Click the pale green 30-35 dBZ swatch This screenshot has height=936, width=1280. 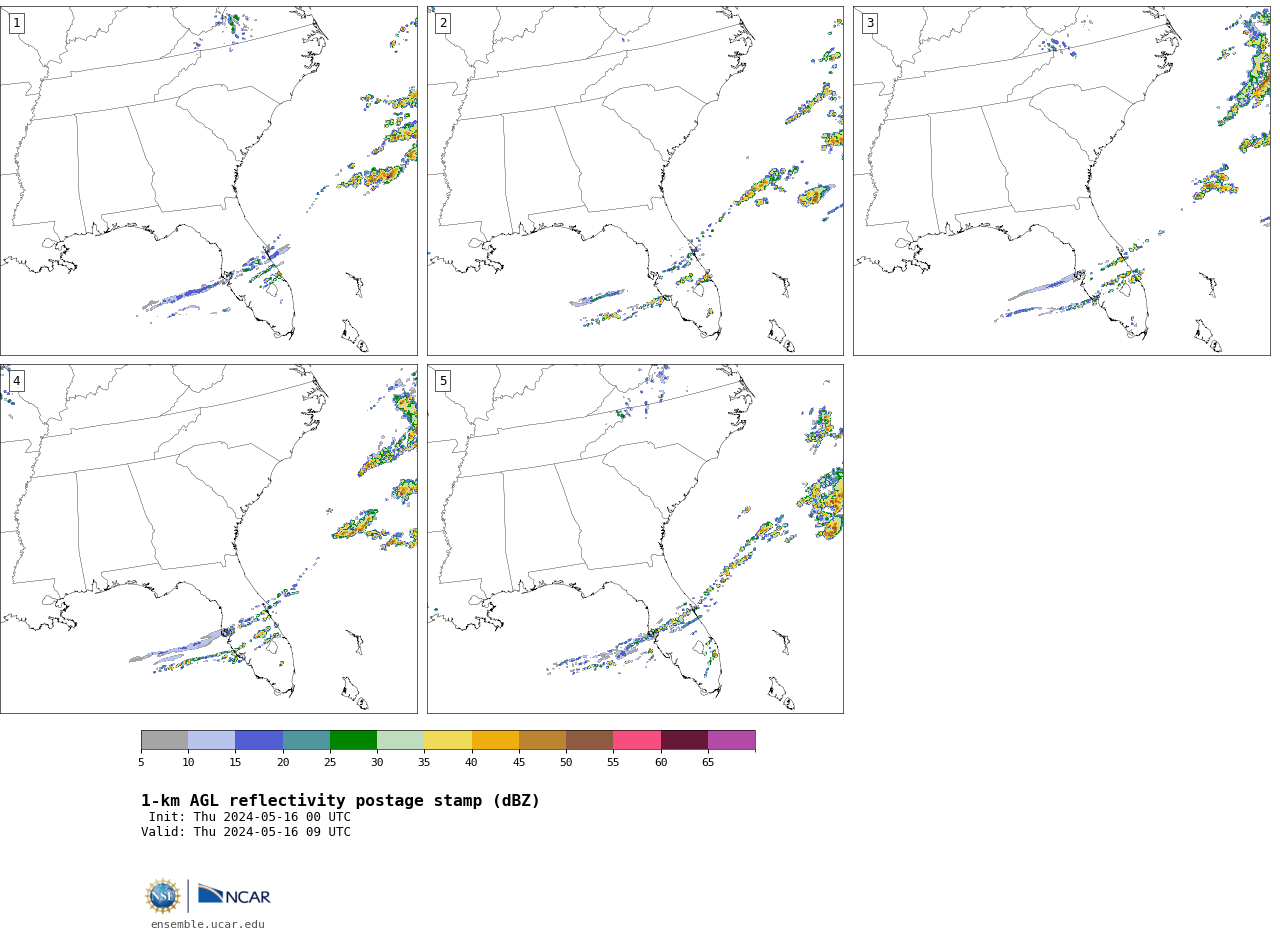coord(400,740)
